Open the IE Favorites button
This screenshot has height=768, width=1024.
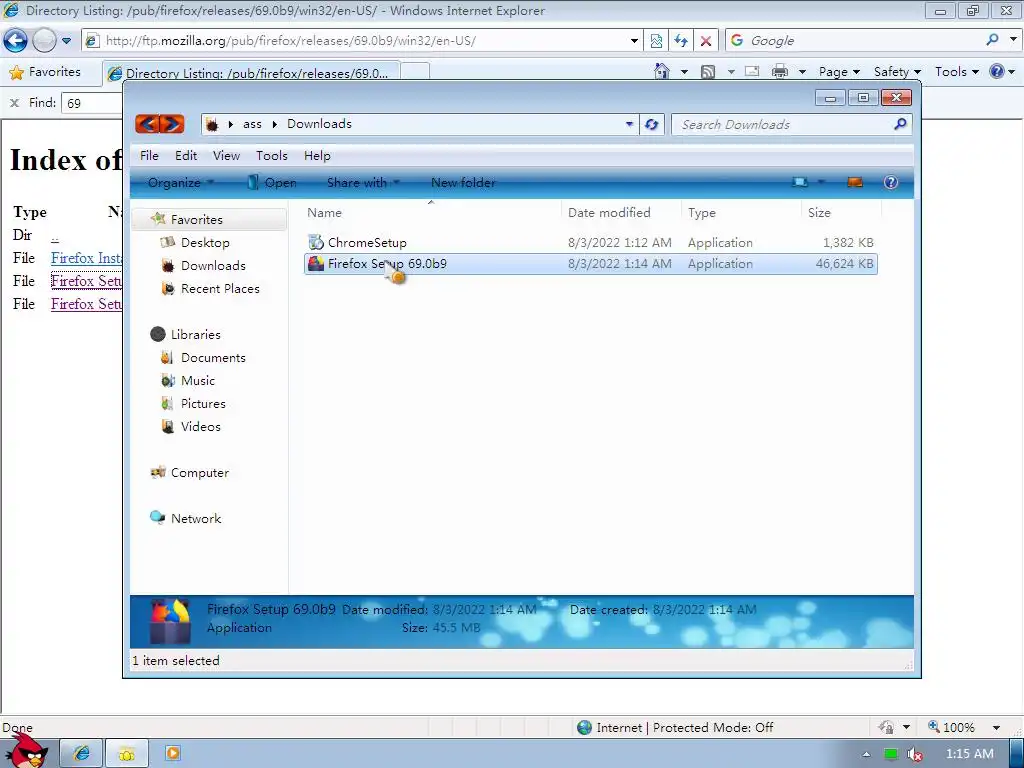(45, 72)
